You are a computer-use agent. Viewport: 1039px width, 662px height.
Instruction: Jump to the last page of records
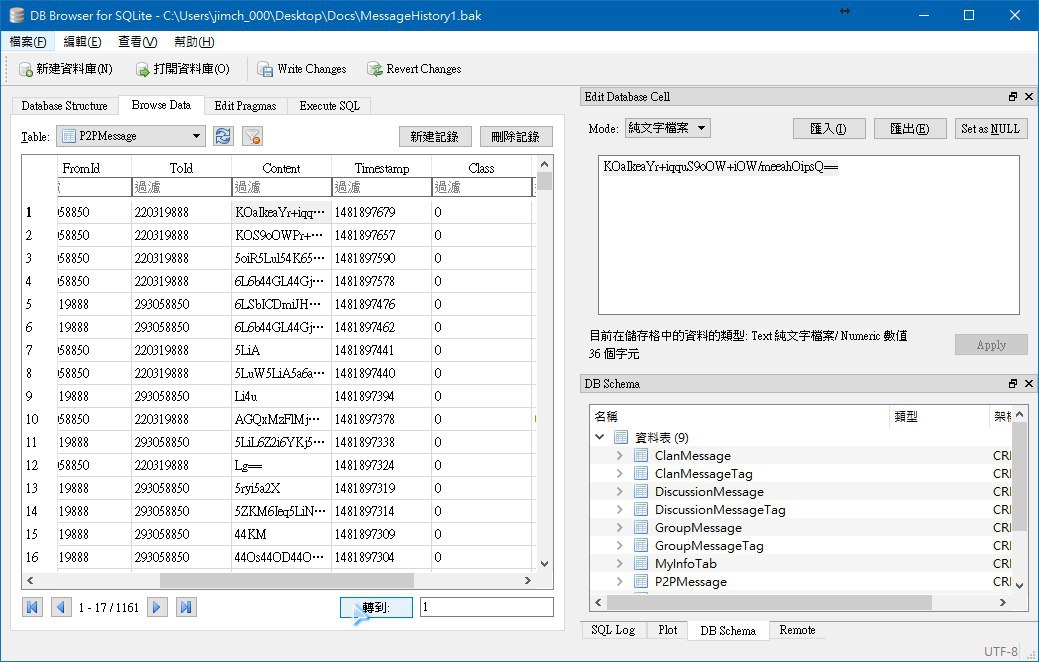point(185,607)
